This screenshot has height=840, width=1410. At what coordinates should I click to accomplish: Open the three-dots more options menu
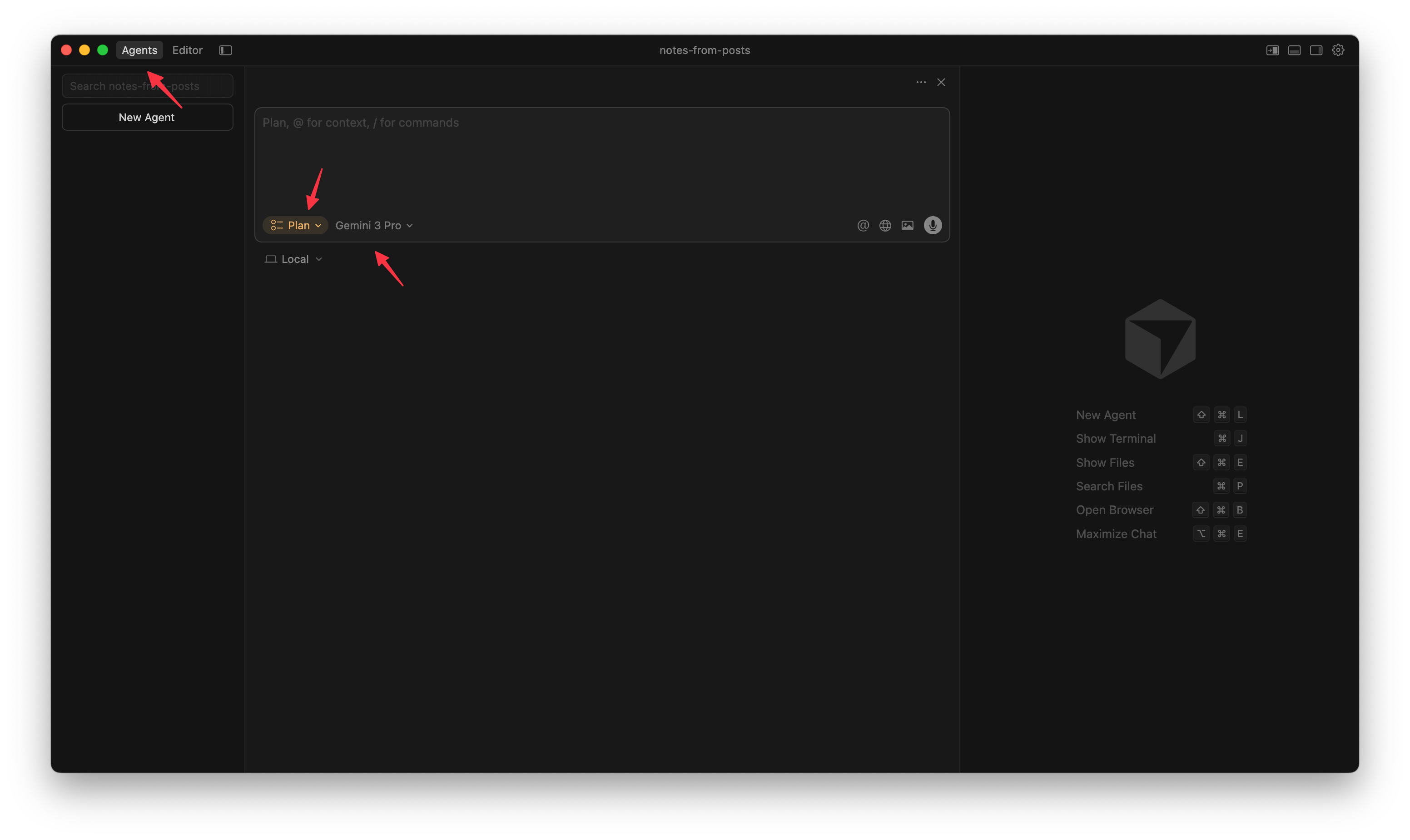click(921, 82)
